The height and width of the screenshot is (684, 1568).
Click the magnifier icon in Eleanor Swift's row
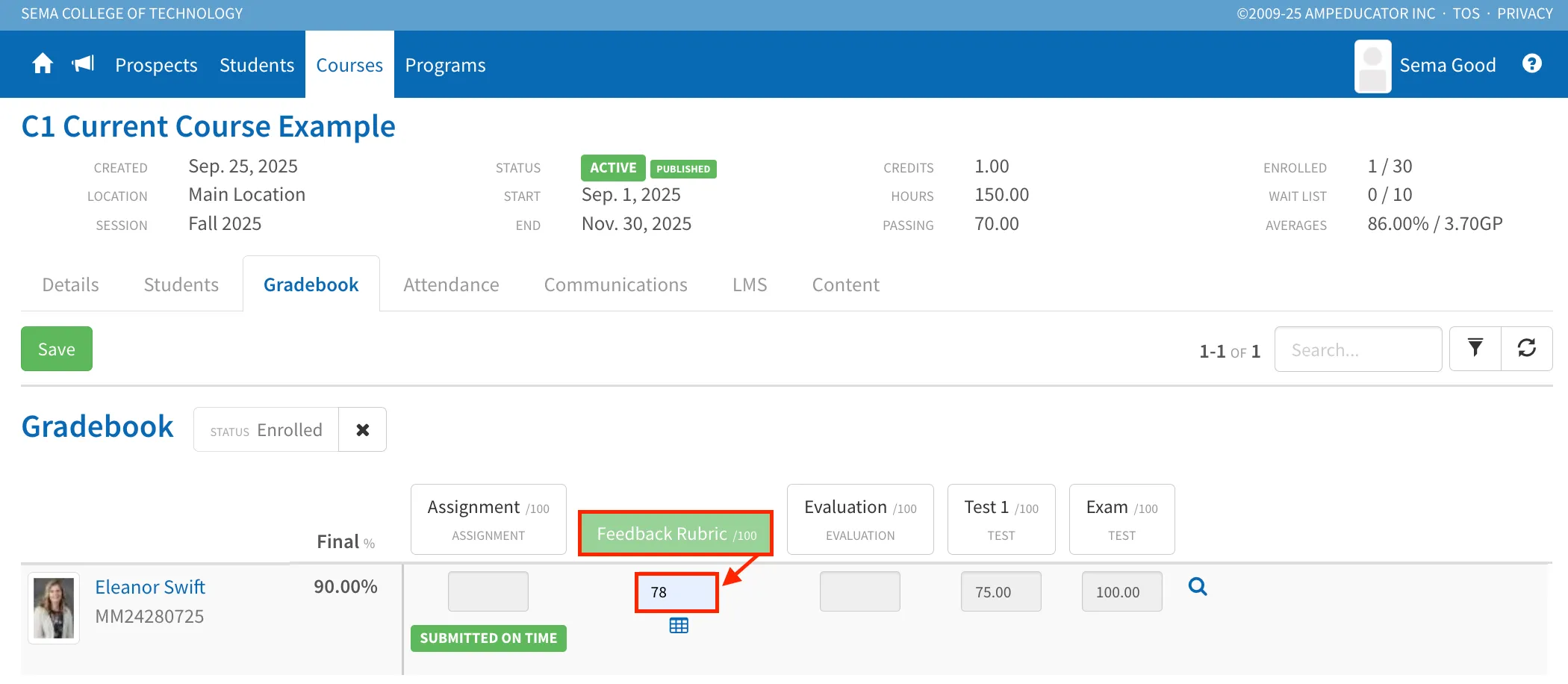click(x=1198, y=587)
